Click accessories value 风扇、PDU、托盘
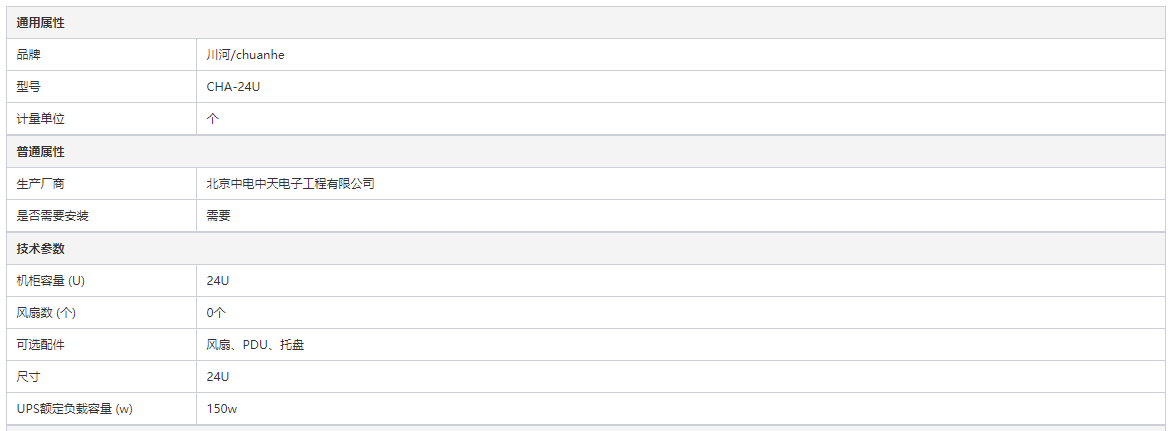 [x=255, y=345]
